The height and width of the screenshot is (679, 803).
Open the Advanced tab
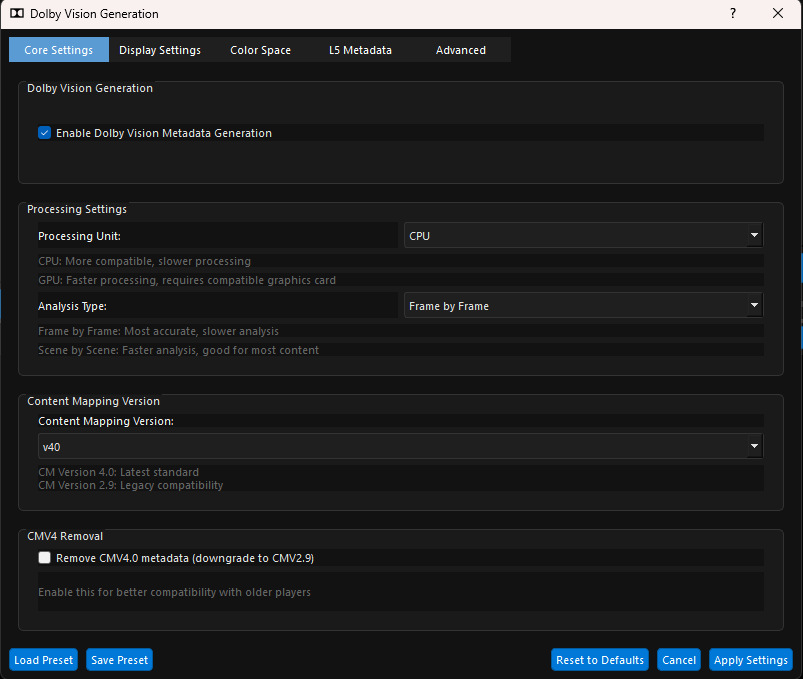click(460, 50)
